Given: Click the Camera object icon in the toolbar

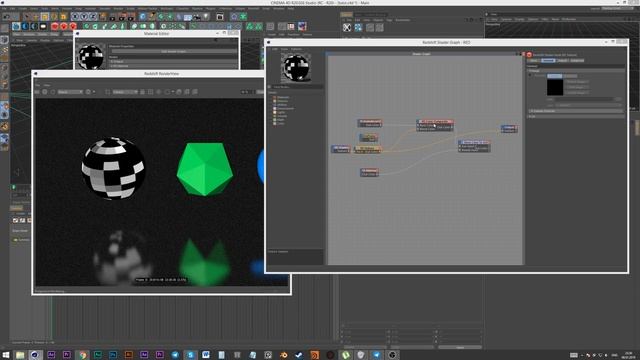Looking at the screenshot, I should click(x=197, y=17).
